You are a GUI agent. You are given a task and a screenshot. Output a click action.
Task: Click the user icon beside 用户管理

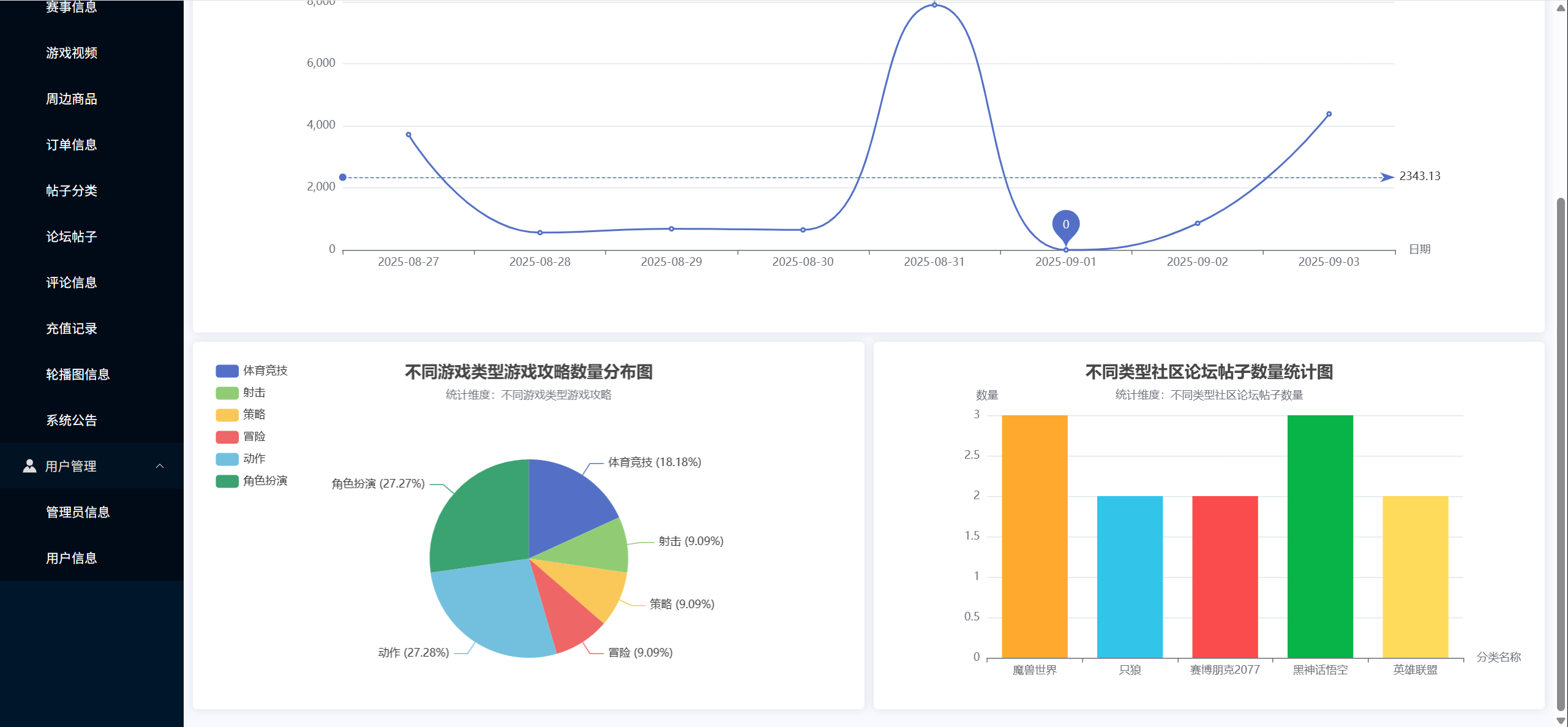coord(29,466)
